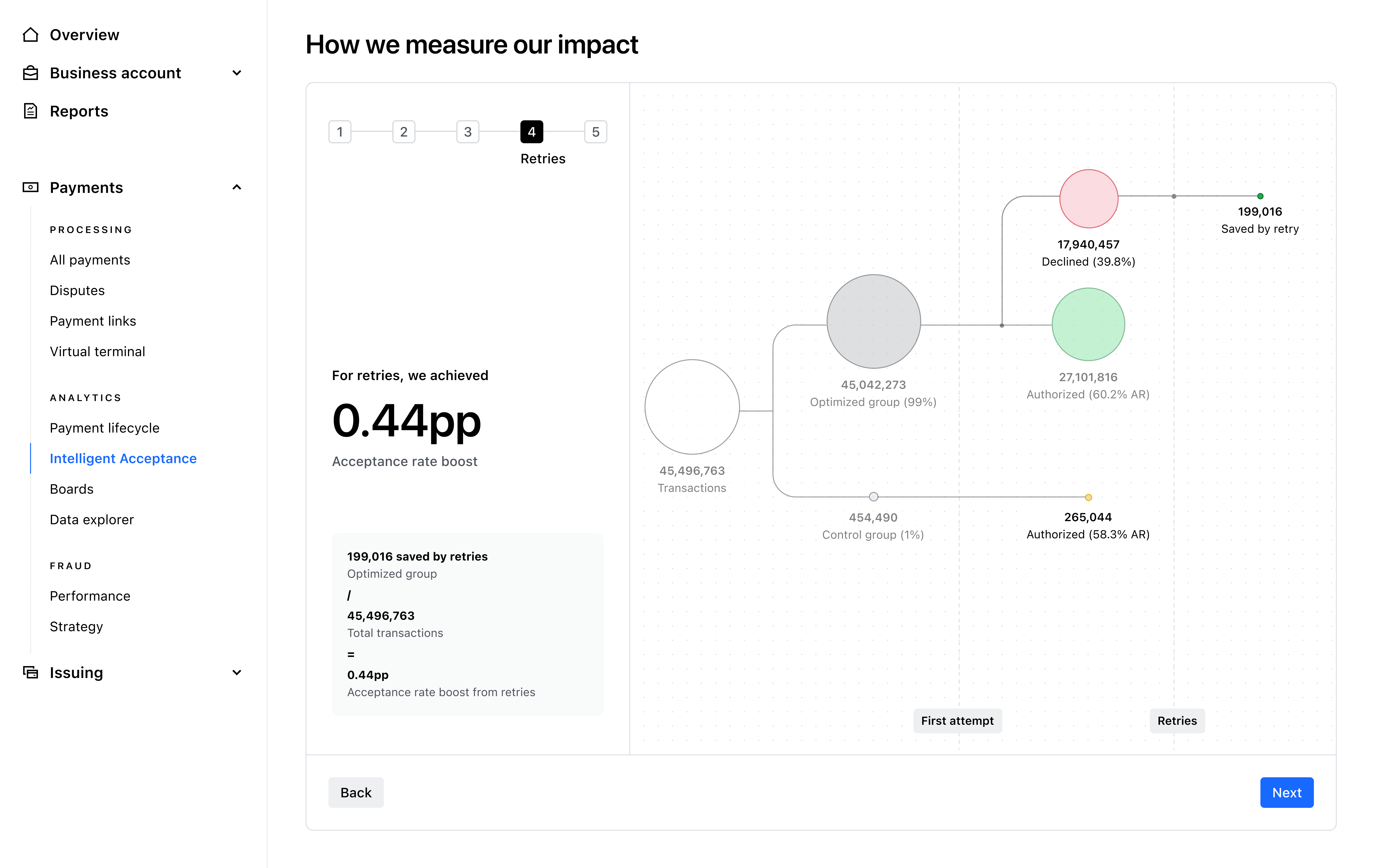The image size is (1375, 868).
Task: Open the Overview page
Action: click(x=85, y=35)
